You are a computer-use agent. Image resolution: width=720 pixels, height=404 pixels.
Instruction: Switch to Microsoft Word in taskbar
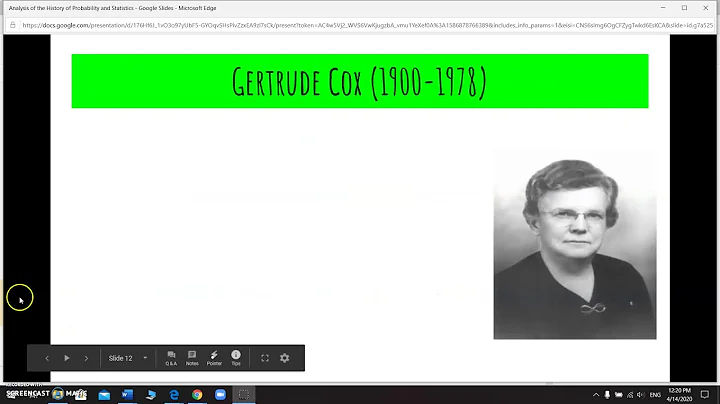coord(127,395)
